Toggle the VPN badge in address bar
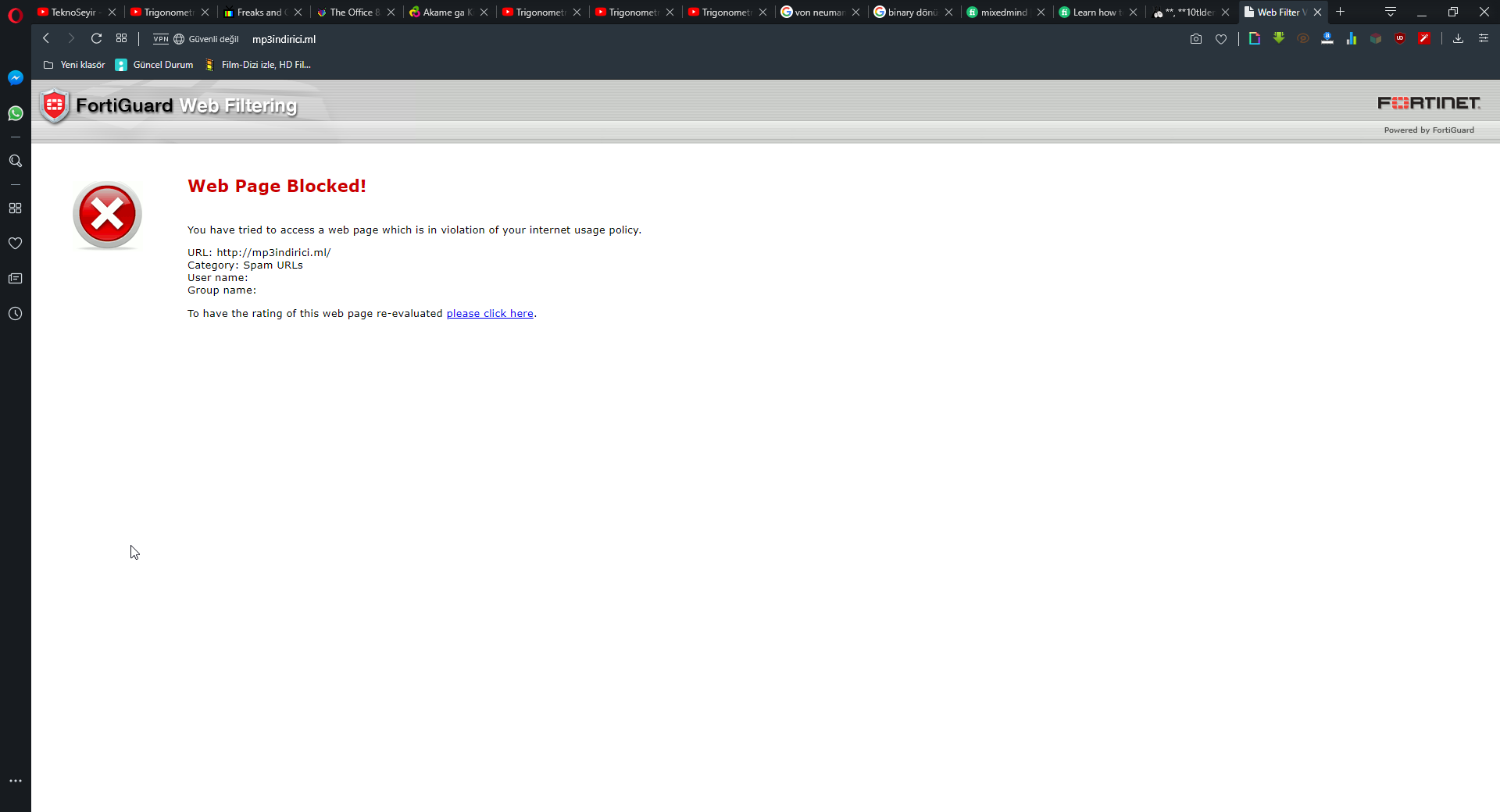 [161, 39]
